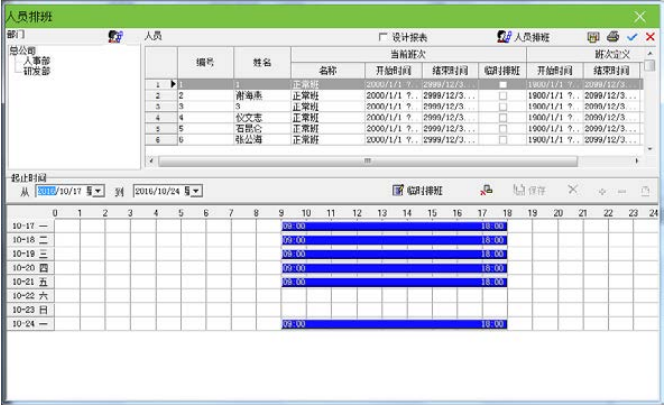Viewport: 664px width, 407px height.
Task: Click the printer icon
Action: click(613, 36)
